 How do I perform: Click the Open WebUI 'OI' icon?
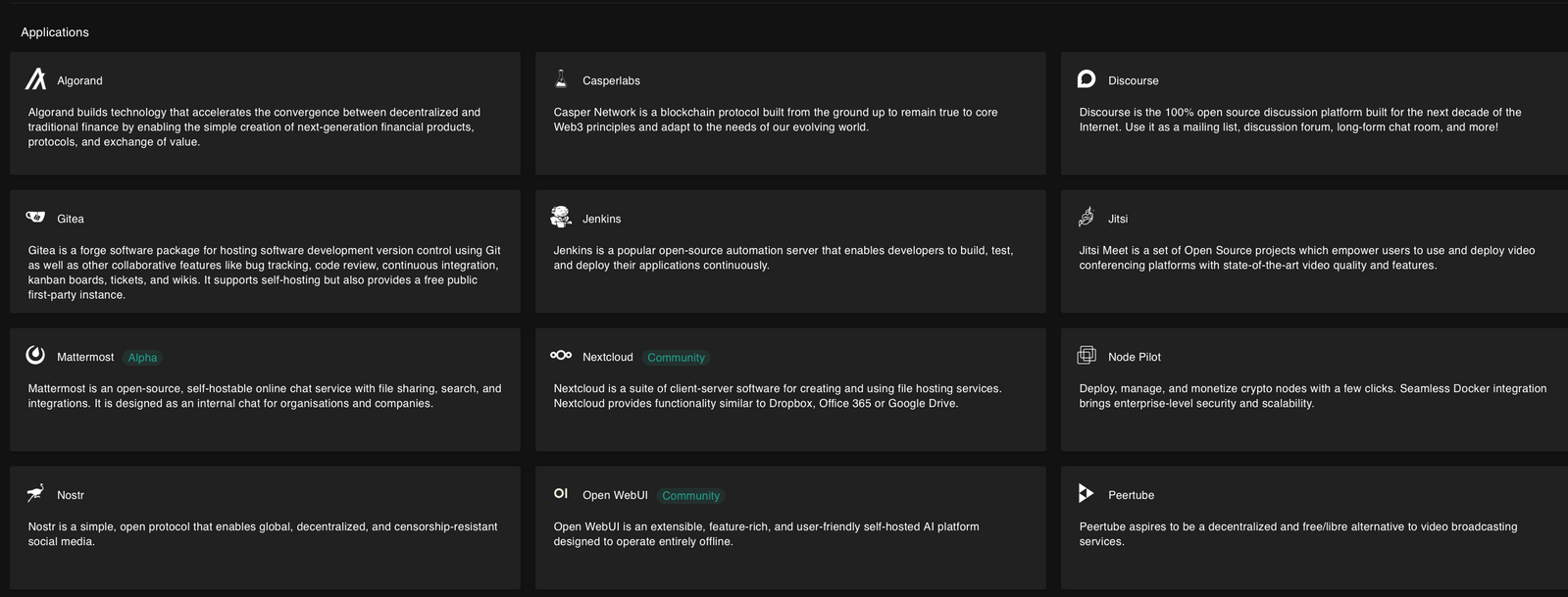click(x=561, y=493)
